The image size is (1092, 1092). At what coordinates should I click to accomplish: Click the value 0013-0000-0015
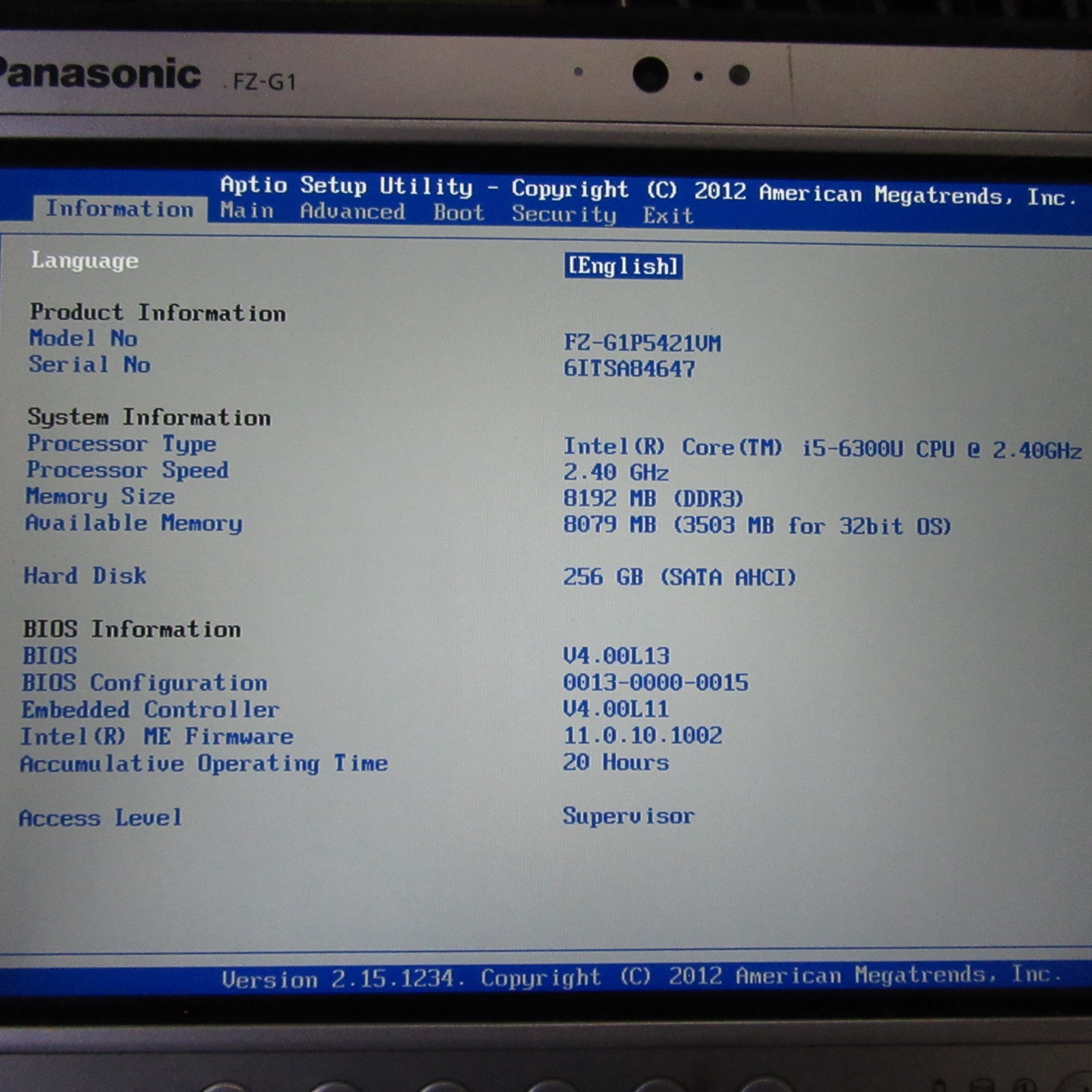[x=655, y=682]
